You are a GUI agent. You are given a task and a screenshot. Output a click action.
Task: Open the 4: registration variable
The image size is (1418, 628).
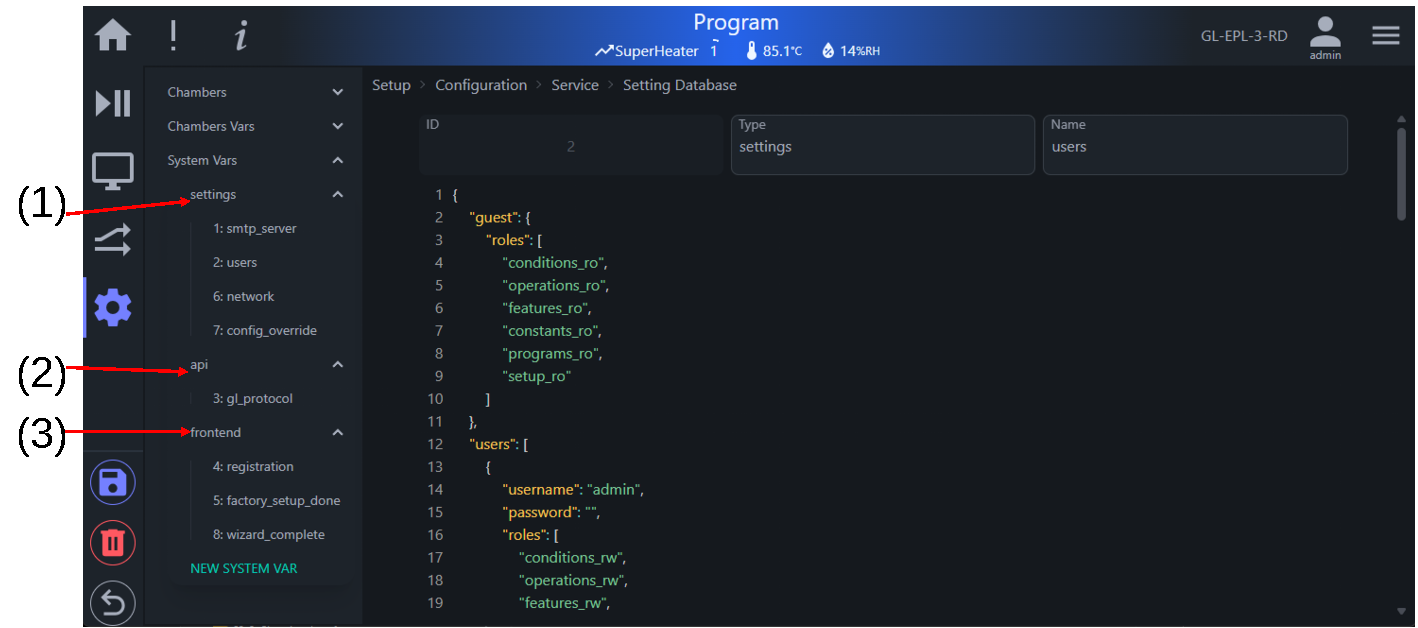tap(253, 466)
